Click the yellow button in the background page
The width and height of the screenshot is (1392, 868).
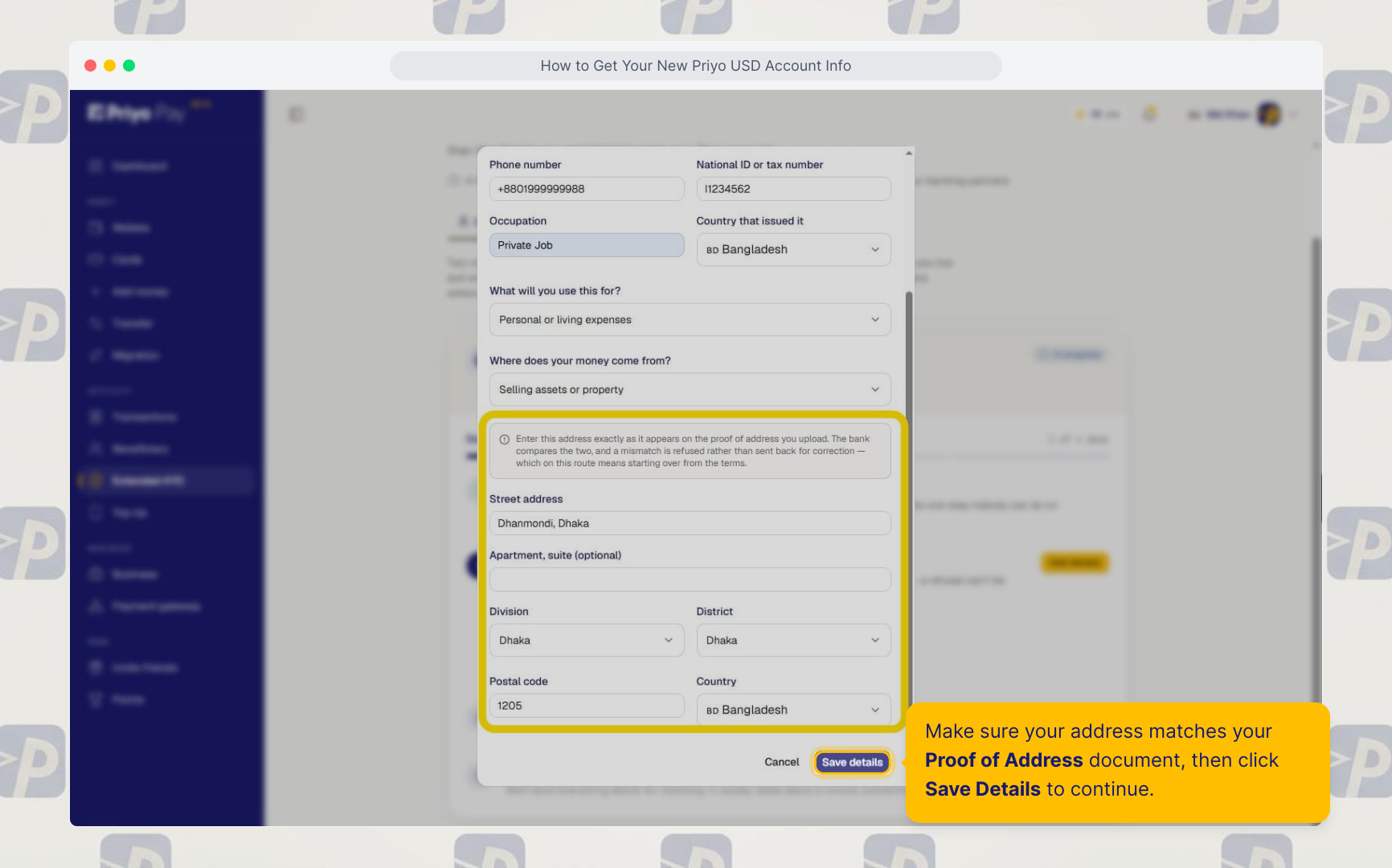tap(1075, 563)
